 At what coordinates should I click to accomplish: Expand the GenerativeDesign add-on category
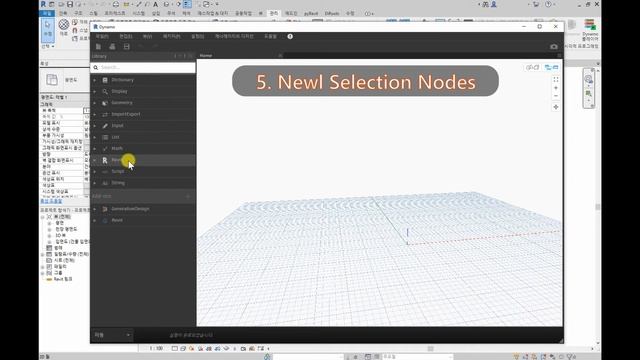click(95, 209)
